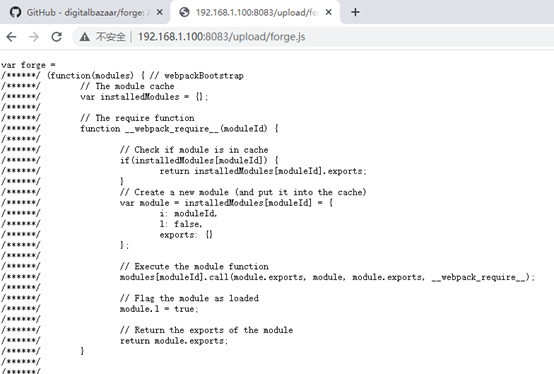Go back to the previous page

[11, 37]
